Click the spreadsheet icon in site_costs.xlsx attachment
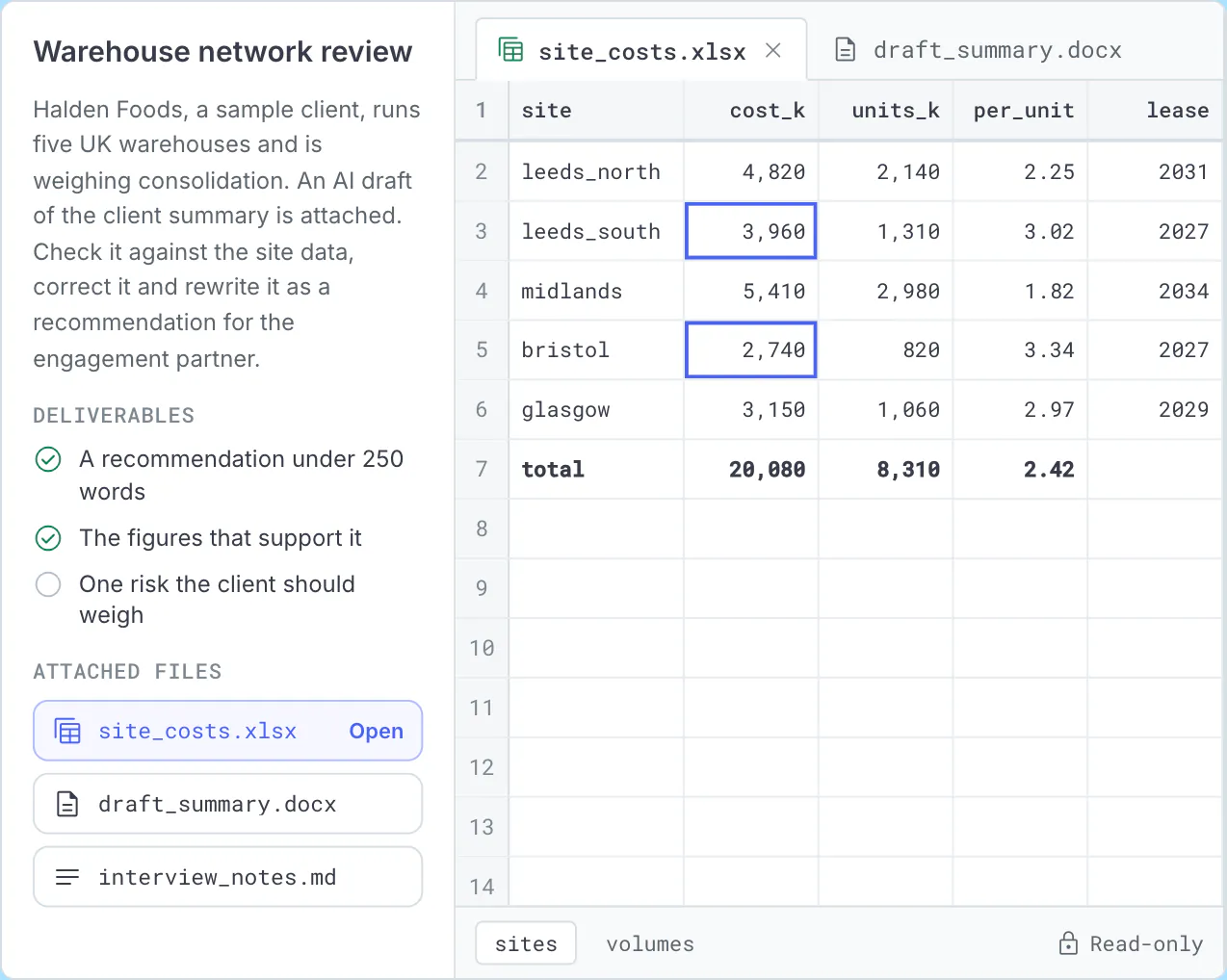This screenshot has height=980, width=1227. 67,732
